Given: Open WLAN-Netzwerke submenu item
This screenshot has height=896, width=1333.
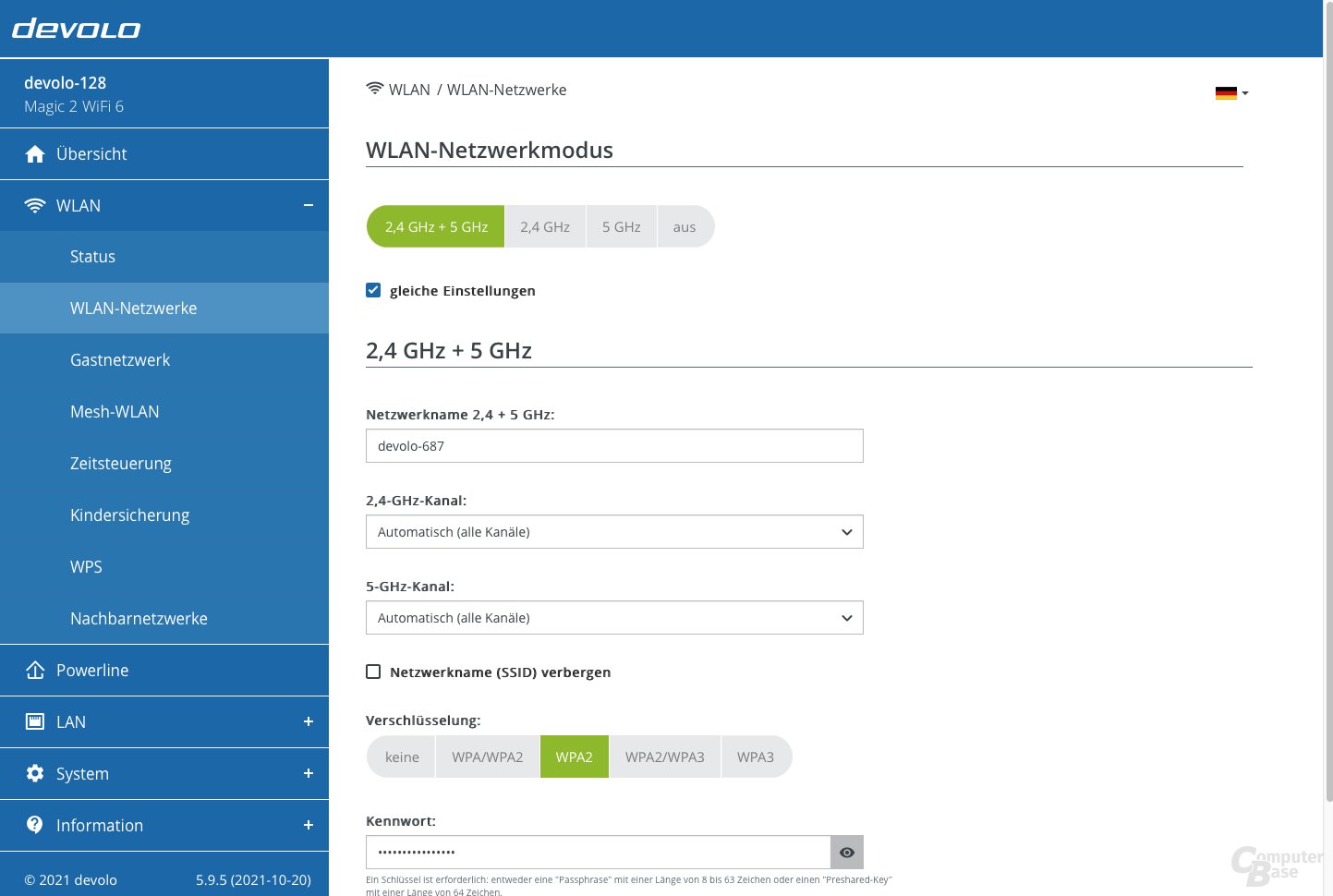Looking at the screenshot, I should pyautogui.click(x=164, y=309).
